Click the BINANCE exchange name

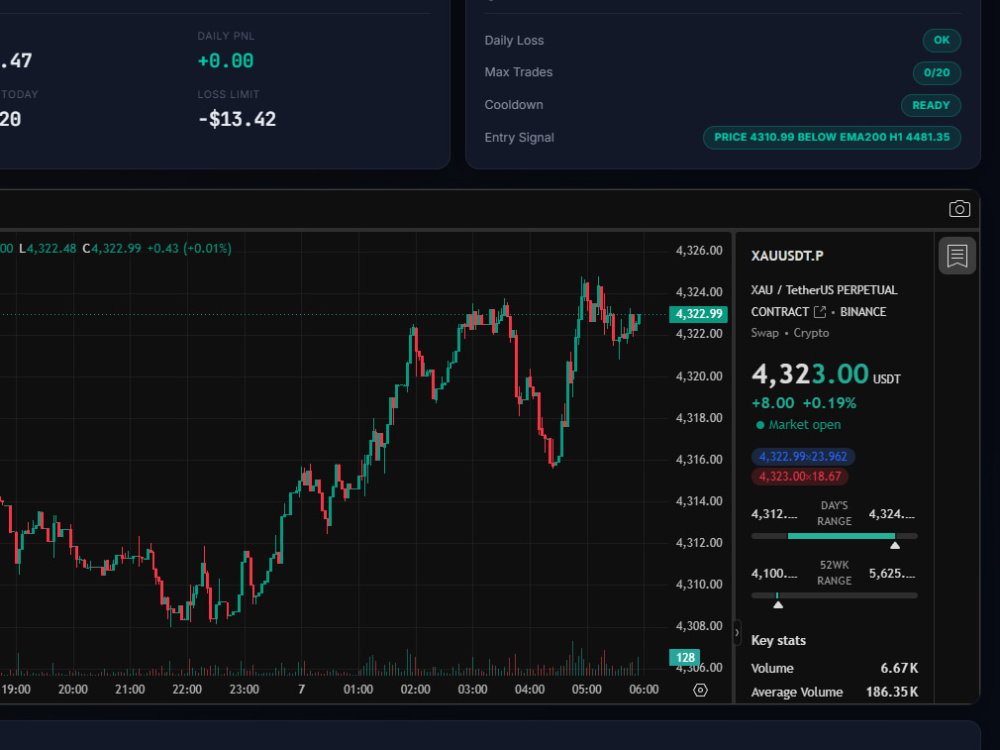click(x=863, y=312)
